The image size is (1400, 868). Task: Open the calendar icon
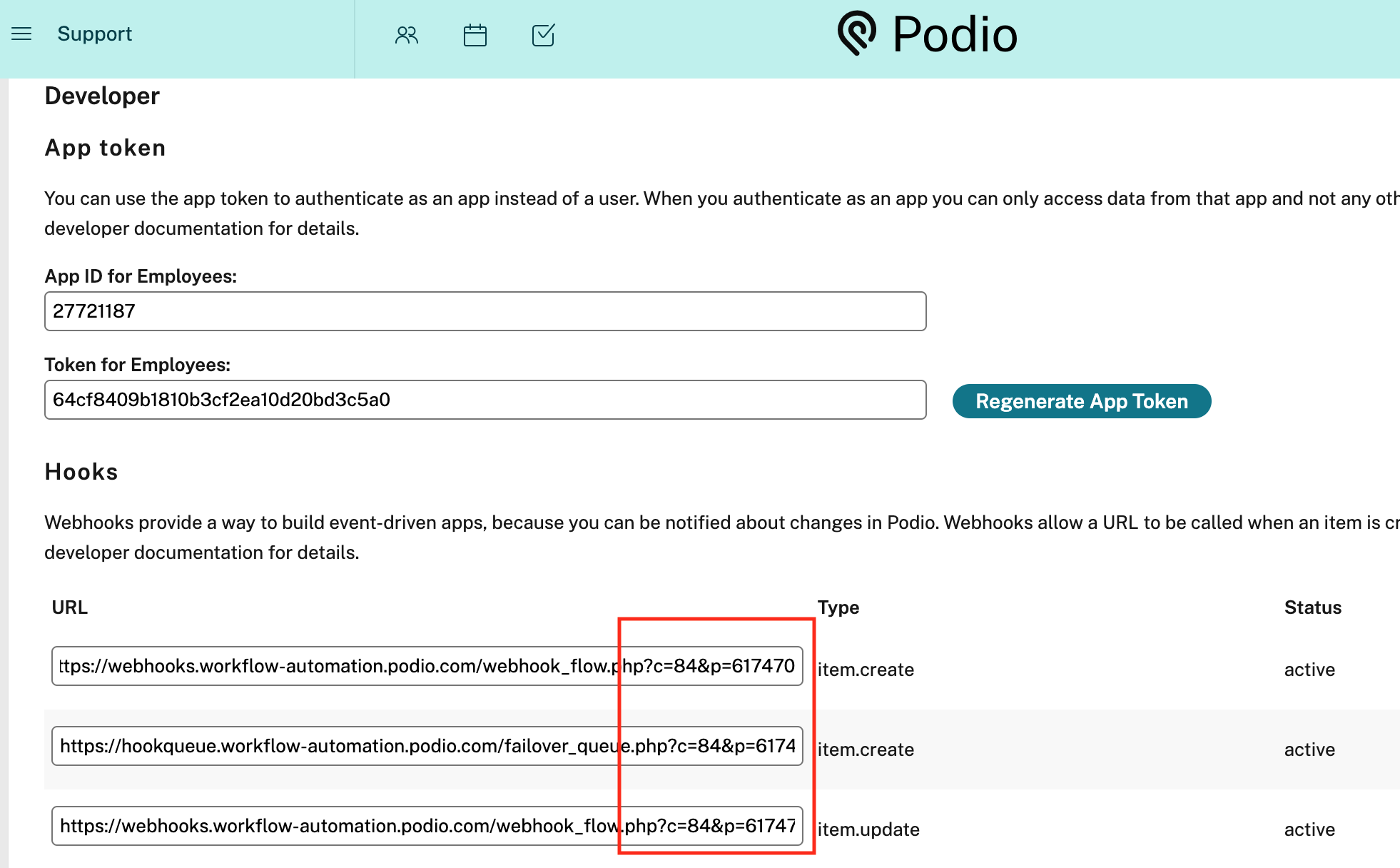tap(475, 35)
